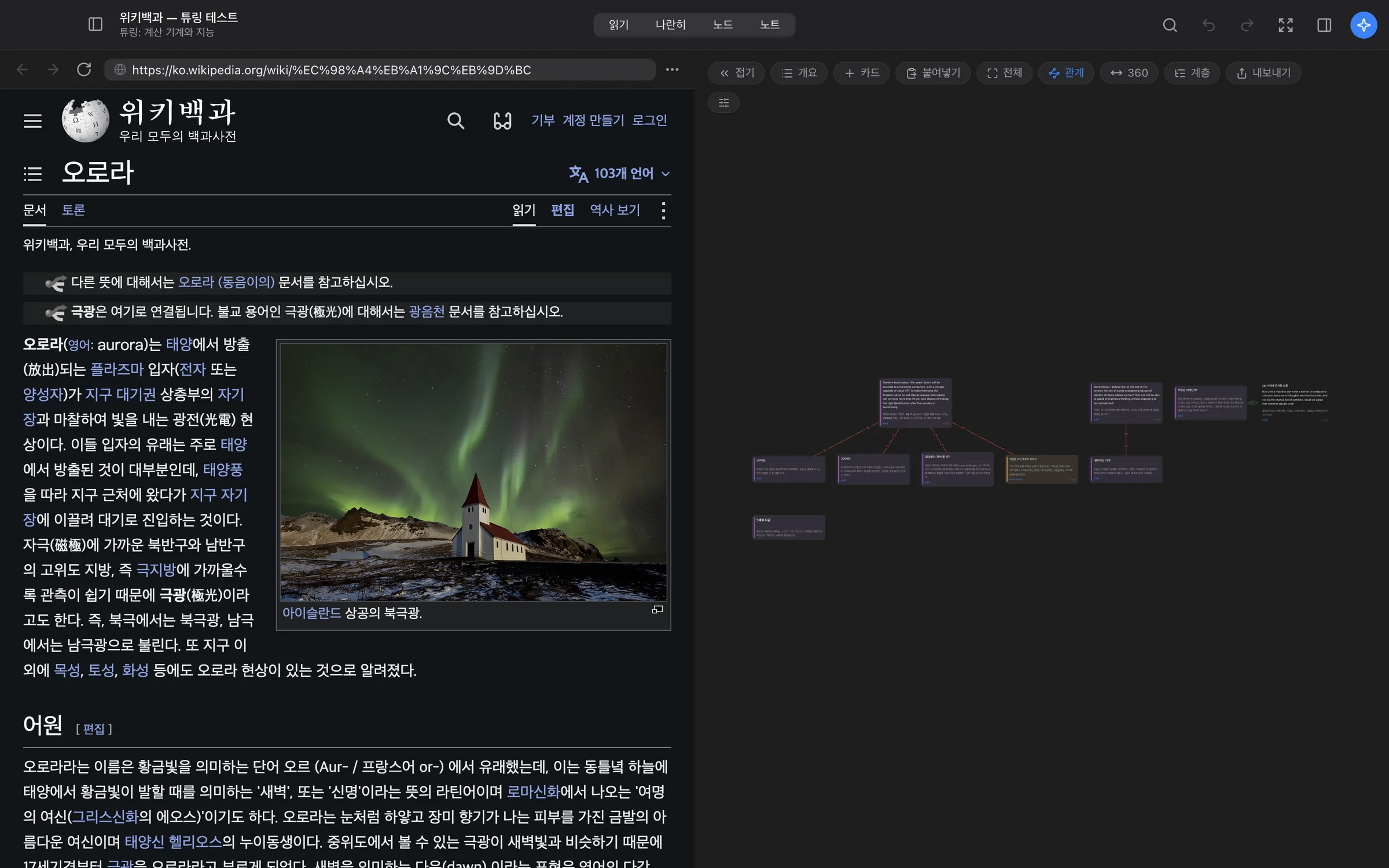
Task: Add a new card with 카드 button
Action: tap(862, 73)
